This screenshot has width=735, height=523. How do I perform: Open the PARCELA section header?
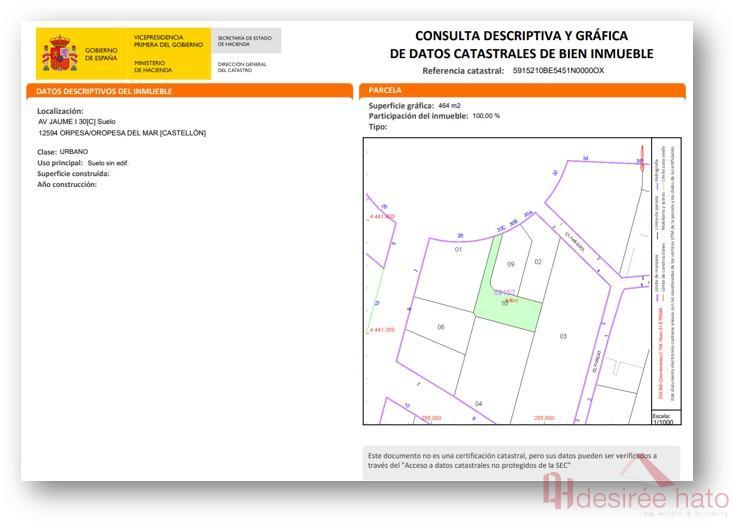pyautogui.click(x=386, y=91)
